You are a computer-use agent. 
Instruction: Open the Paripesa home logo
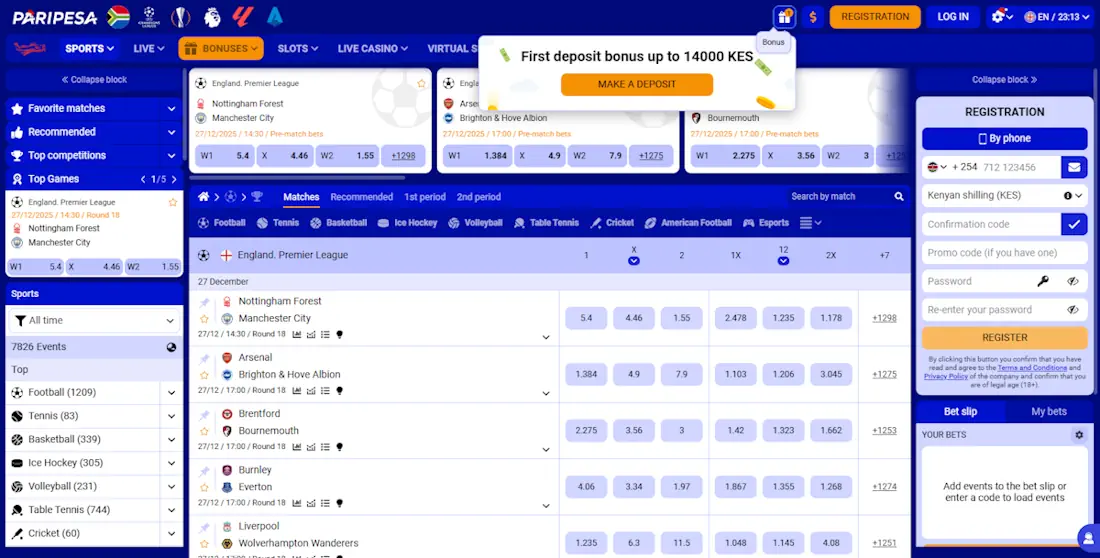(55, 18)
